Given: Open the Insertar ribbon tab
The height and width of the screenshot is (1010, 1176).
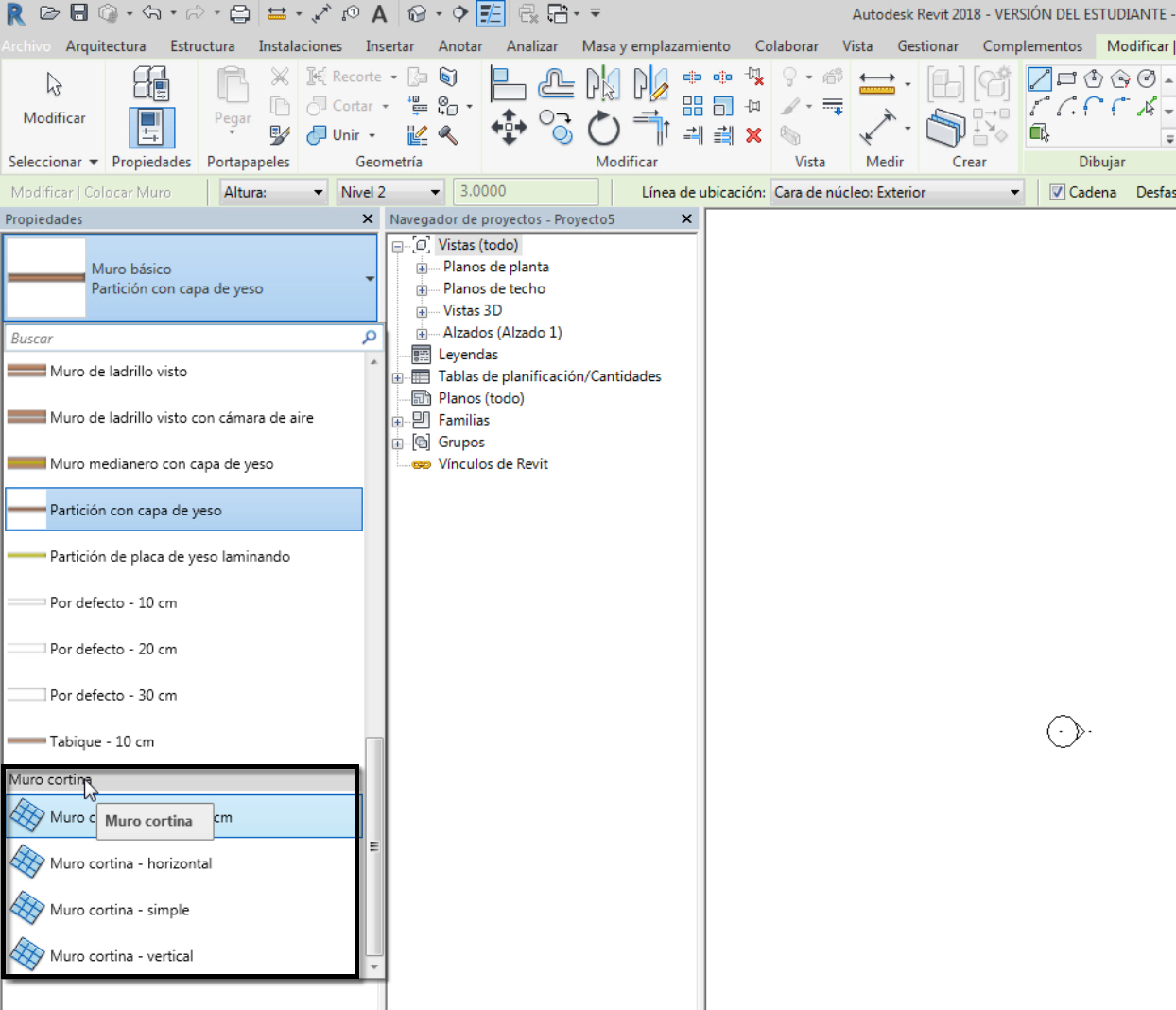Looking at the screenshot, I should [x=389, y=45].
